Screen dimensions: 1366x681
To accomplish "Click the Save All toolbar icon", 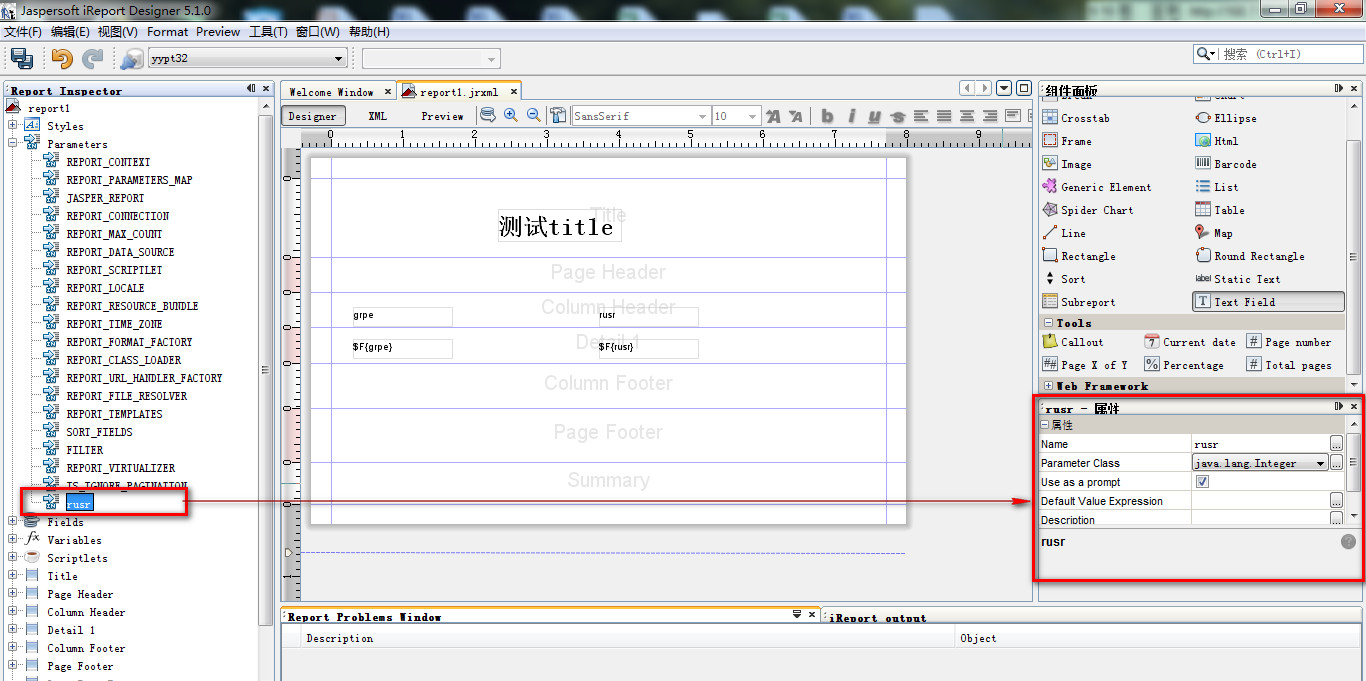I will [22, 58].
